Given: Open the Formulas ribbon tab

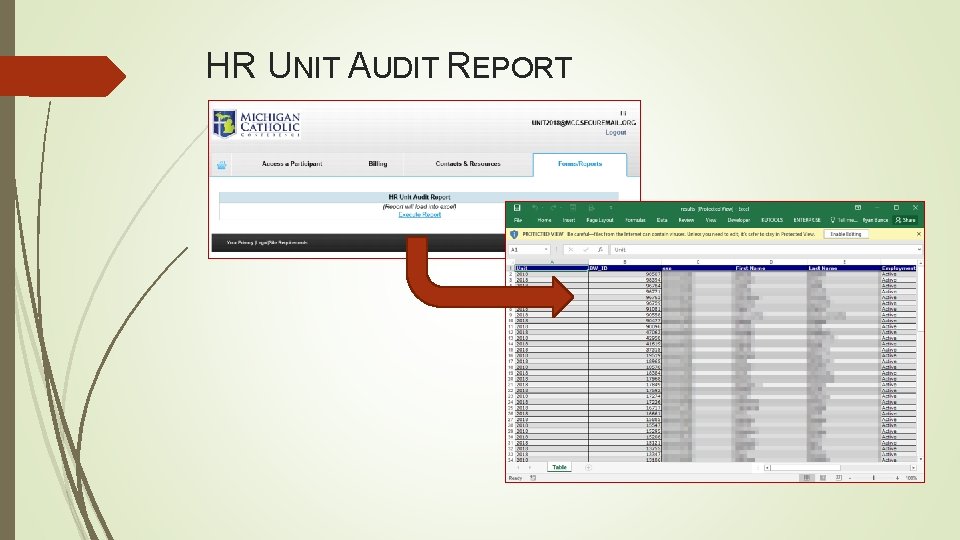Looking at the screenshot, I should point(635,220).
